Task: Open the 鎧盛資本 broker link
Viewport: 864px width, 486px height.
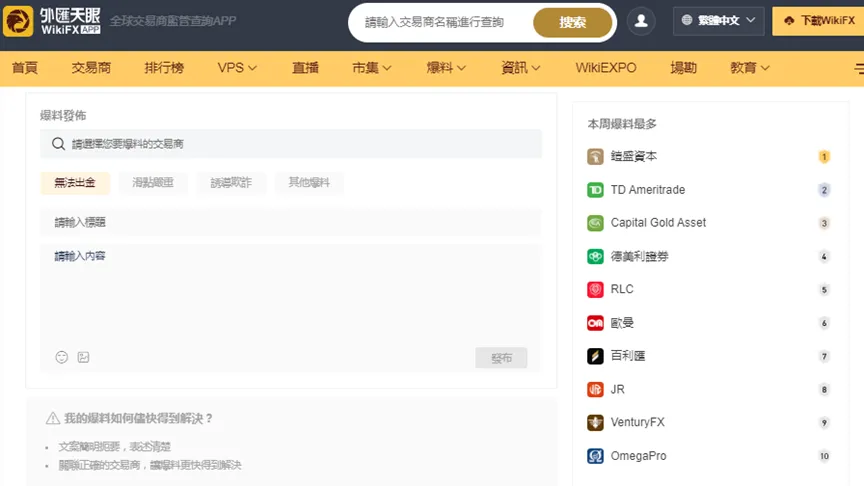Action: 634,156
